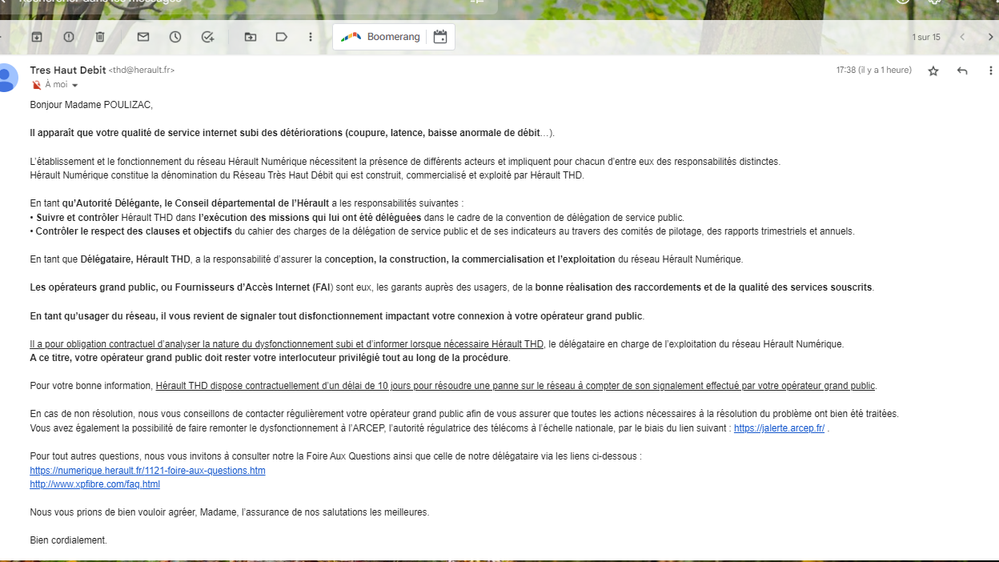Open the xpfibre.com/faq.html link
999x562 pixels.
click(95, 484)
